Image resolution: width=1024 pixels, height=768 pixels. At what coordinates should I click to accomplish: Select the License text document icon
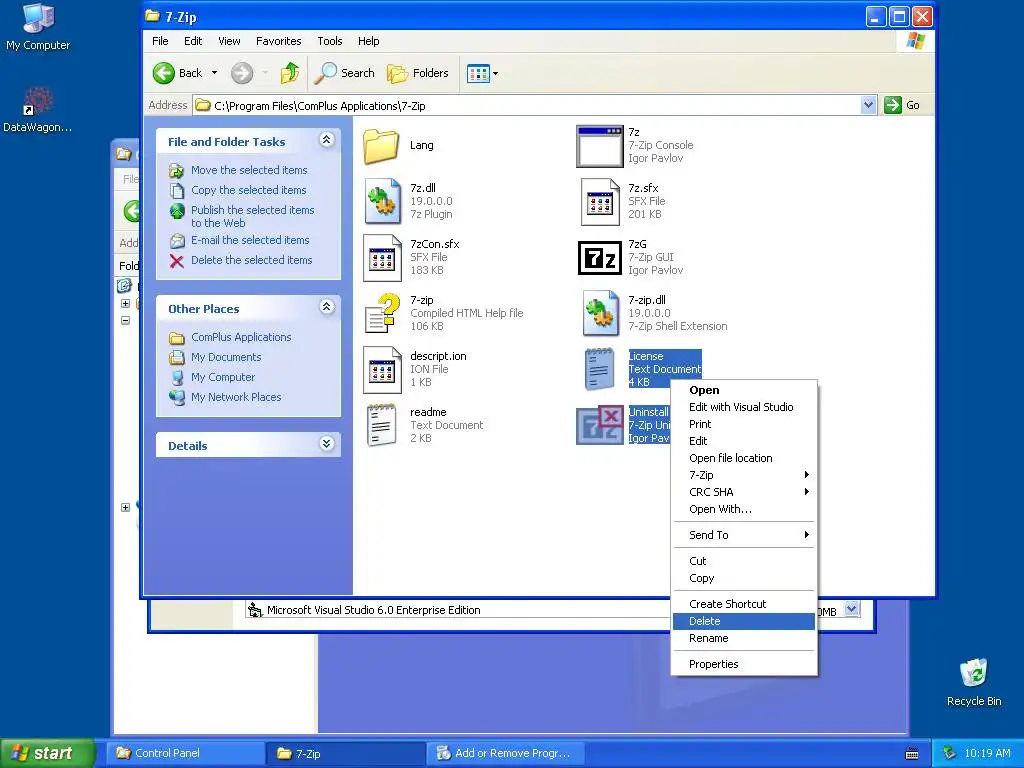(x=600, y=370)
